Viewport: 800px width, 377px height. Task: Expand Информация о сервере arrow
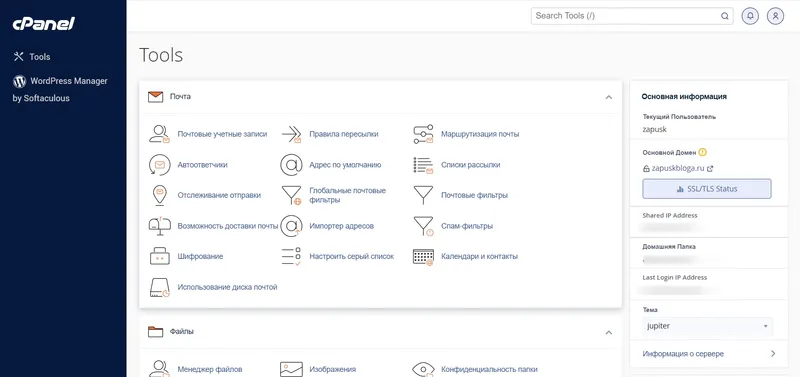click(x=772, y=354)
